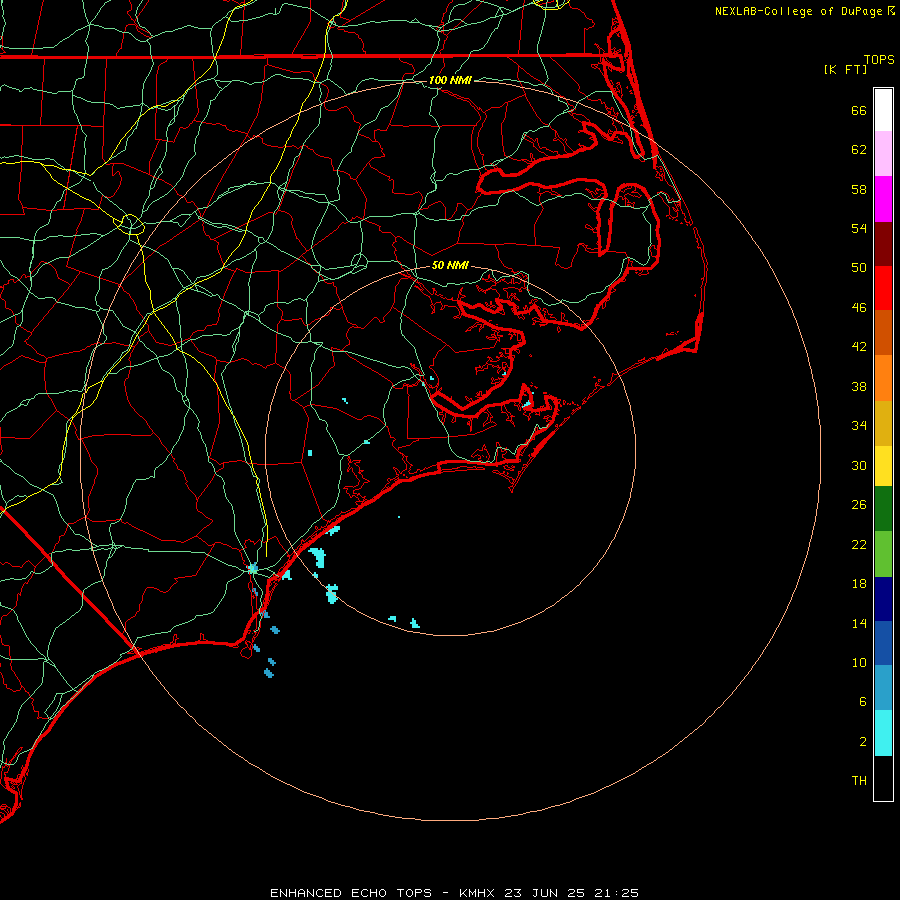
Task: Click the light pink legend swatch
Action: coord(883,154)
